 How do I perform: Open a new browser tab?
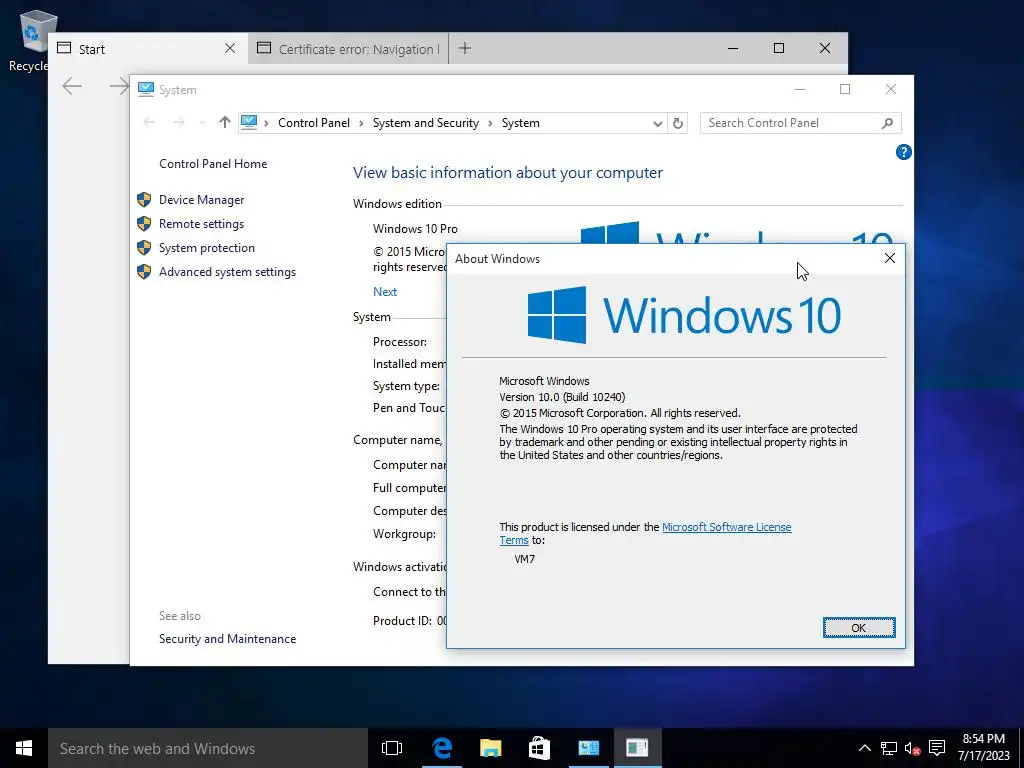click(465, 48)
